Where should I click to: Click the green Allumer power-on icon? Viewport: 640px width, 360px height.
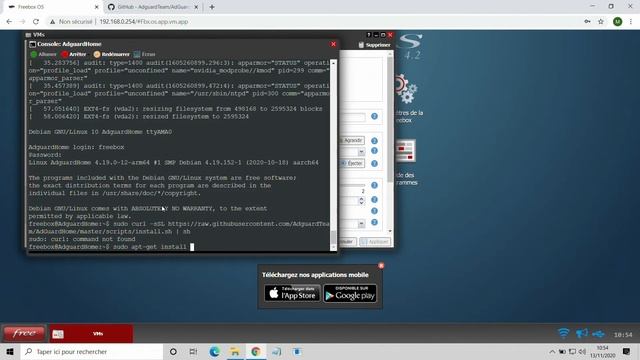pos(34,54)
